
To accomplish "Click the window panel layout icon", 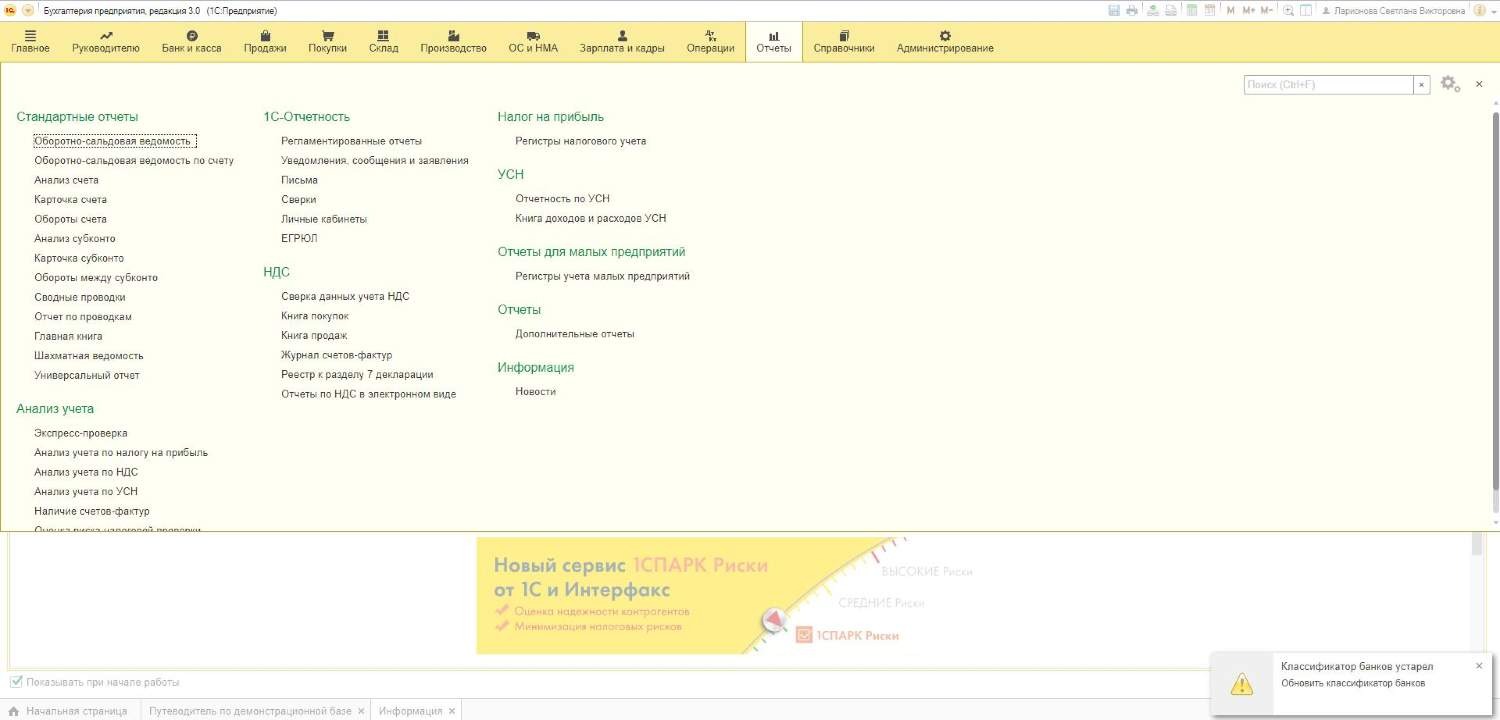I will (1305, 10).
